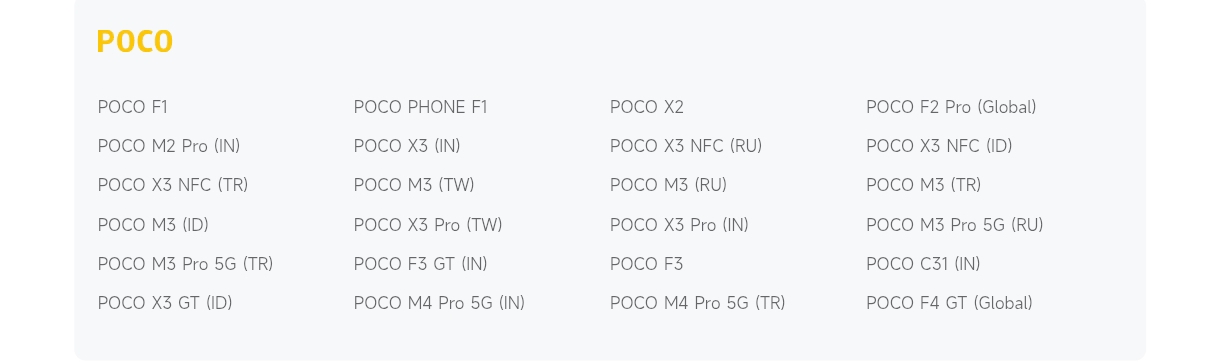Choose POCO M4 Pro 5G (TR)
The width and height of the screenshot is (1220, 362).
click(x=698, y=303)
